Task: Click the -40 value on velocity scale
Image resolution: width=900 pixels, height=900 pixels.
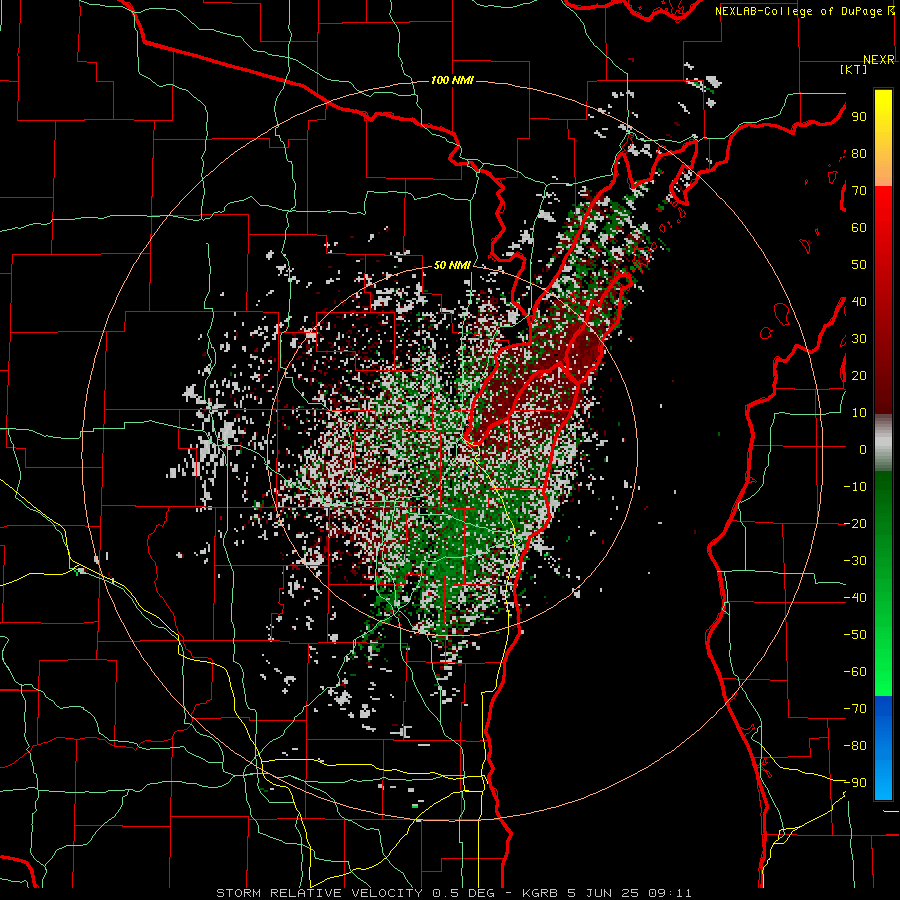Action: 855,598
